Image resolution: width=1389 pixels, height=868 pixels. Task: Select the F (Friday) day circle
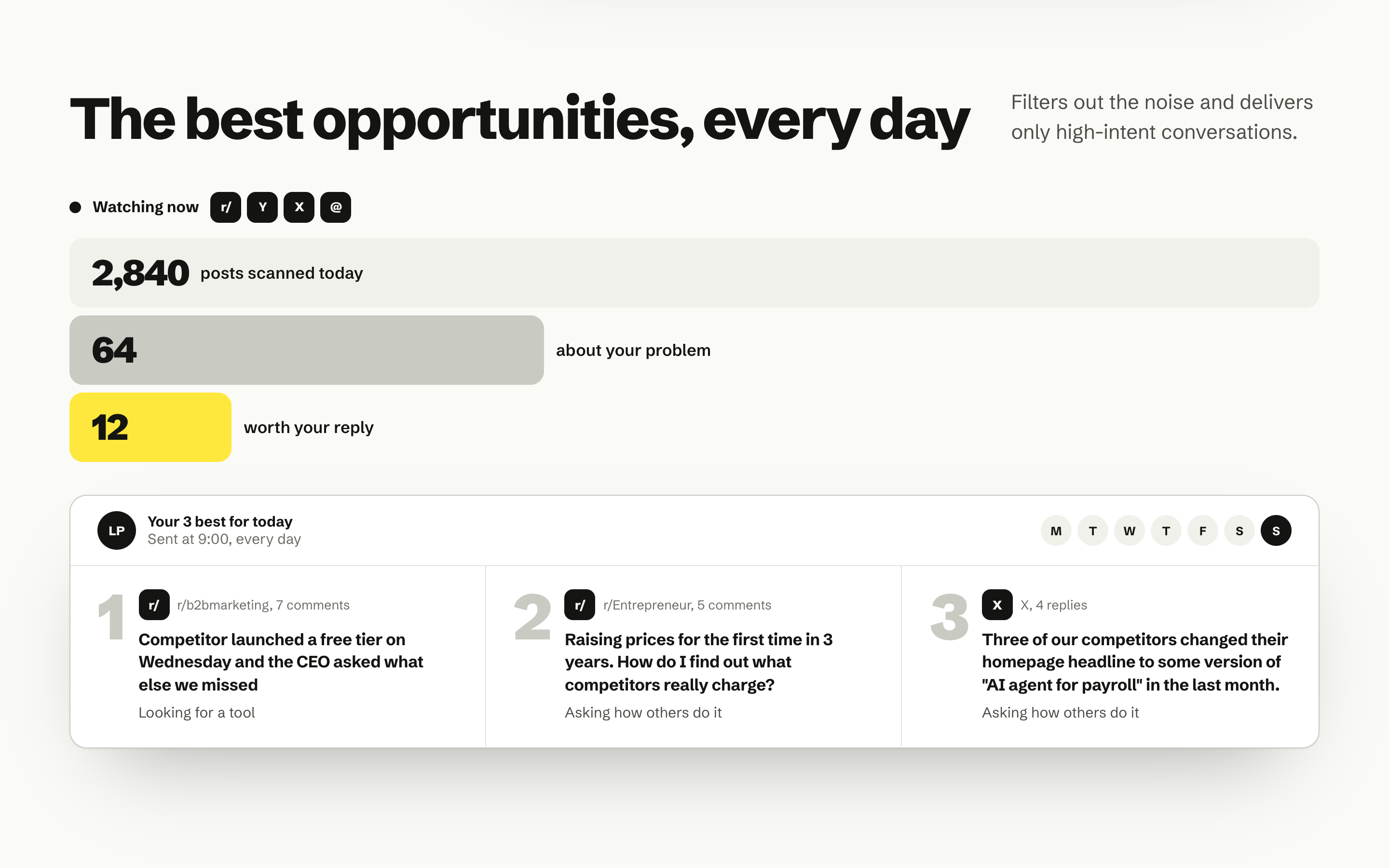1203,530
